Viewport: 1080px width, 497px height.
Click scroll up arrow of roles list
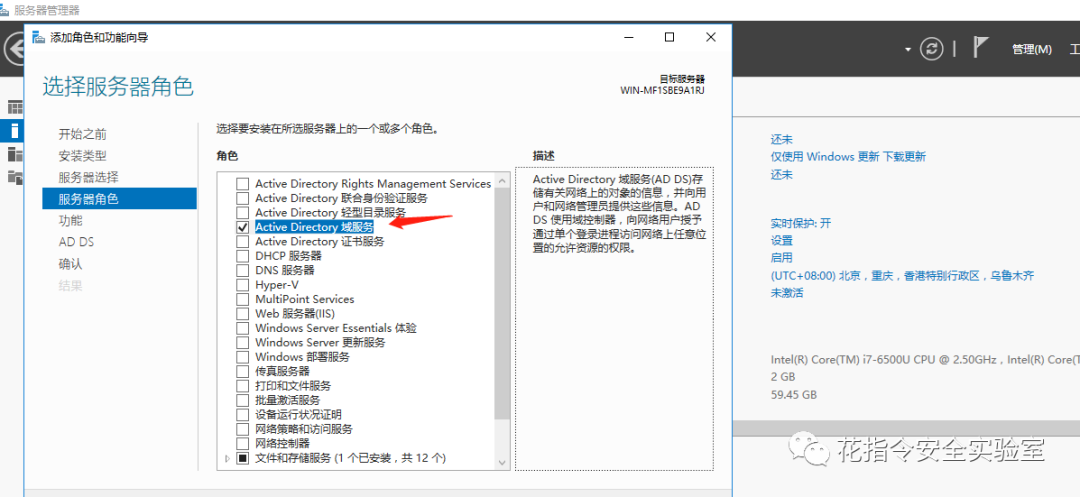pos(502,181)
